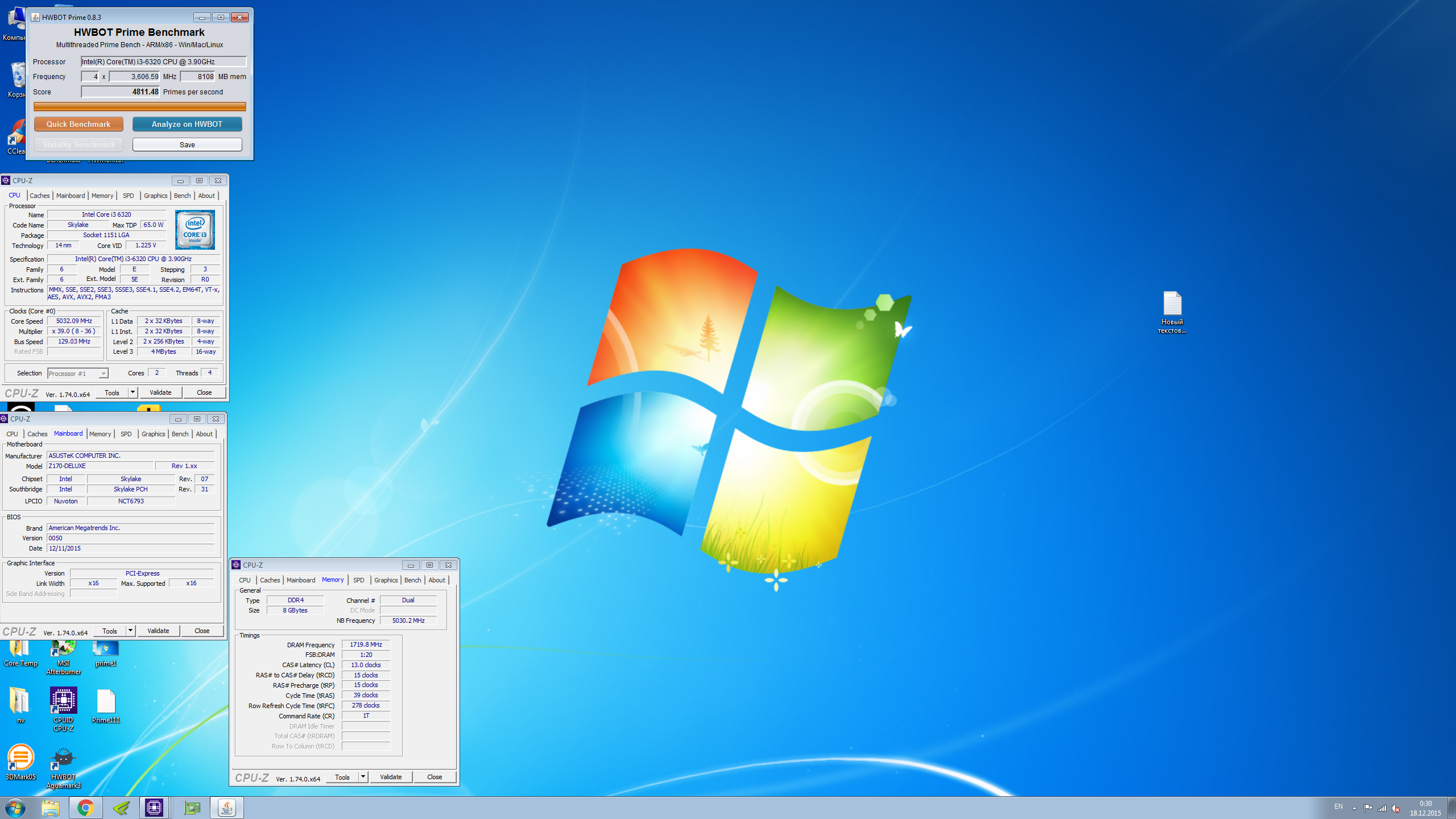The image size is (1456, 819).
Task: Click the orange benchmark progress bar
Action: (x=139, y=106)
